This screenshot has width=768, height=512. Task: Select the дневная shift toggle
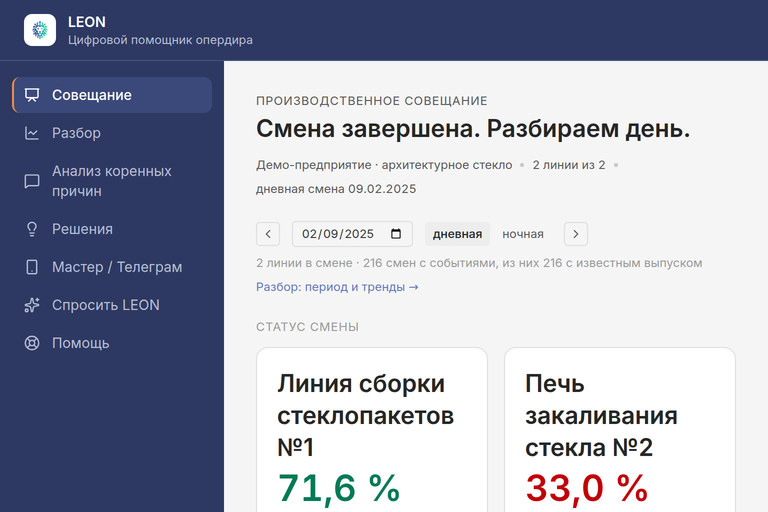[x=457, y=234]
